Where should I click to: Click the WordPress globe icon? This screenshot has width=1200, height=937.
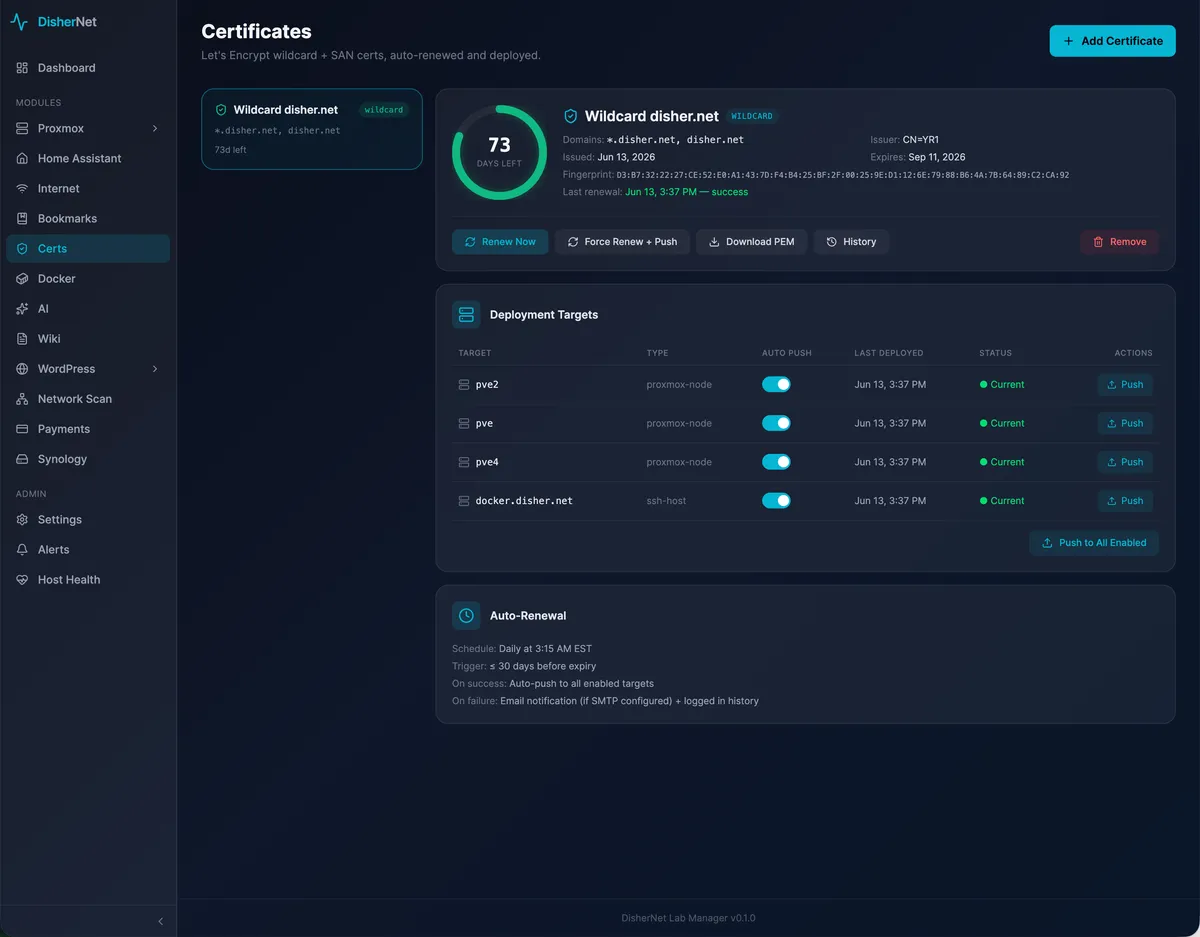tap(22, 369)
